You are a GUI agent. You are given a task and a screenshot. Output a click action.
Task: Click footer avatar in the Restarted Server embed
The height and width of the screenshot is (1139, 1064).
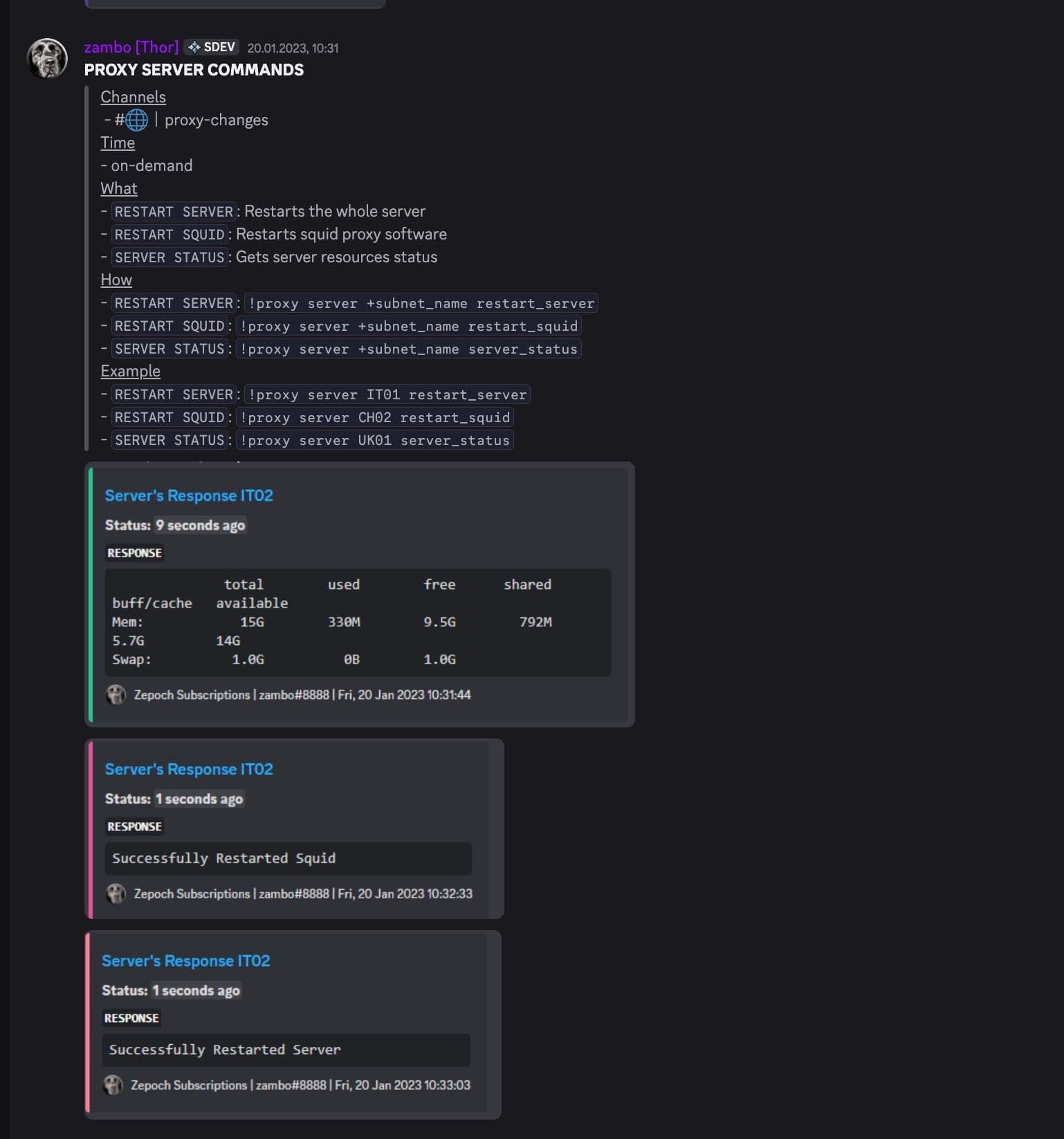coord(113,1085)
